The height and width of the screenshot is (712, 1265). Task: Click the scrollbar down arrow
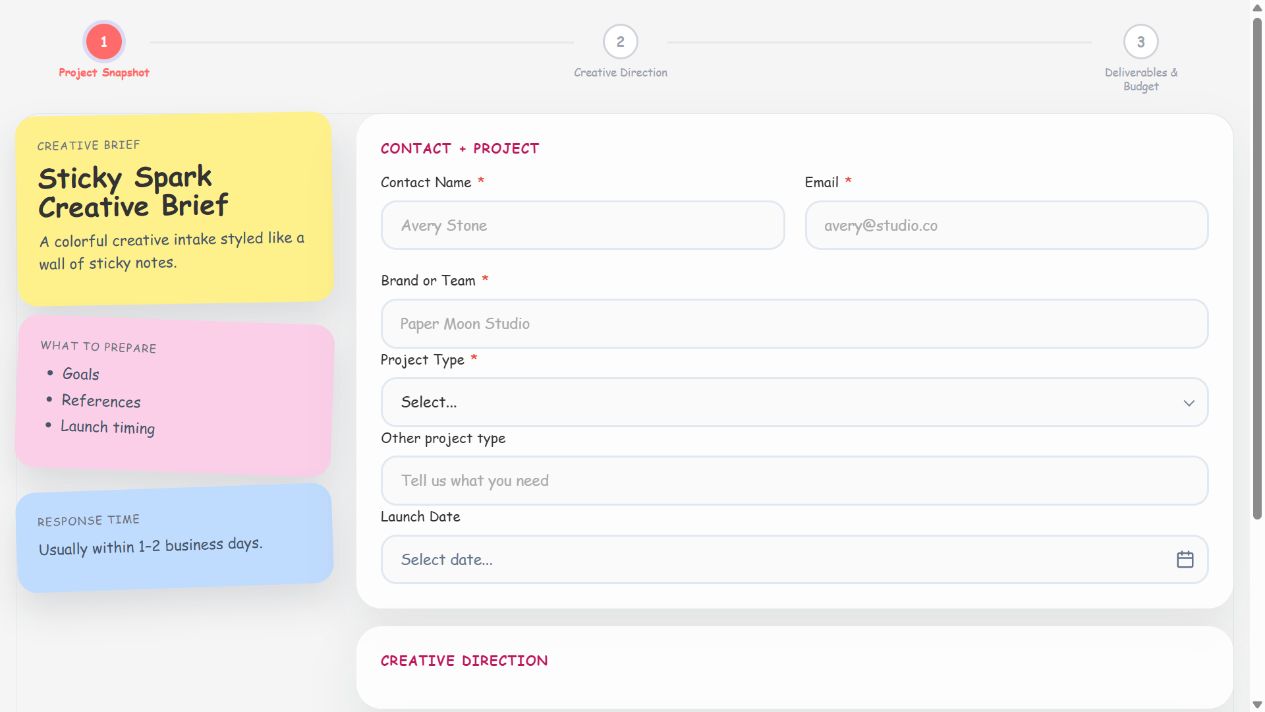[x=1257, y=705]
